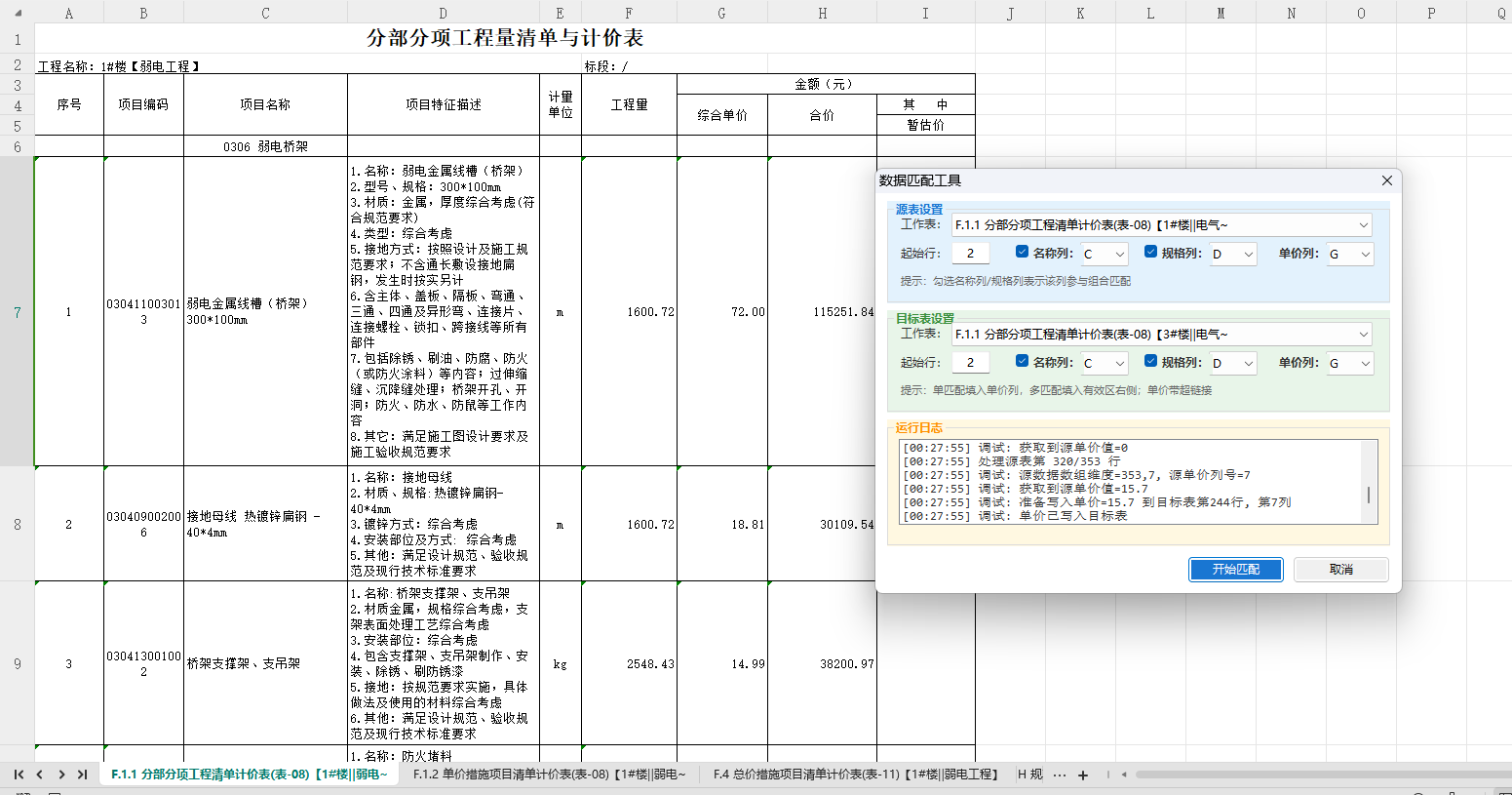Open source 名称列 column dropdown showing C
Image resolution: width=1512 pixels, height=795 pixels.
point(1104,254)
